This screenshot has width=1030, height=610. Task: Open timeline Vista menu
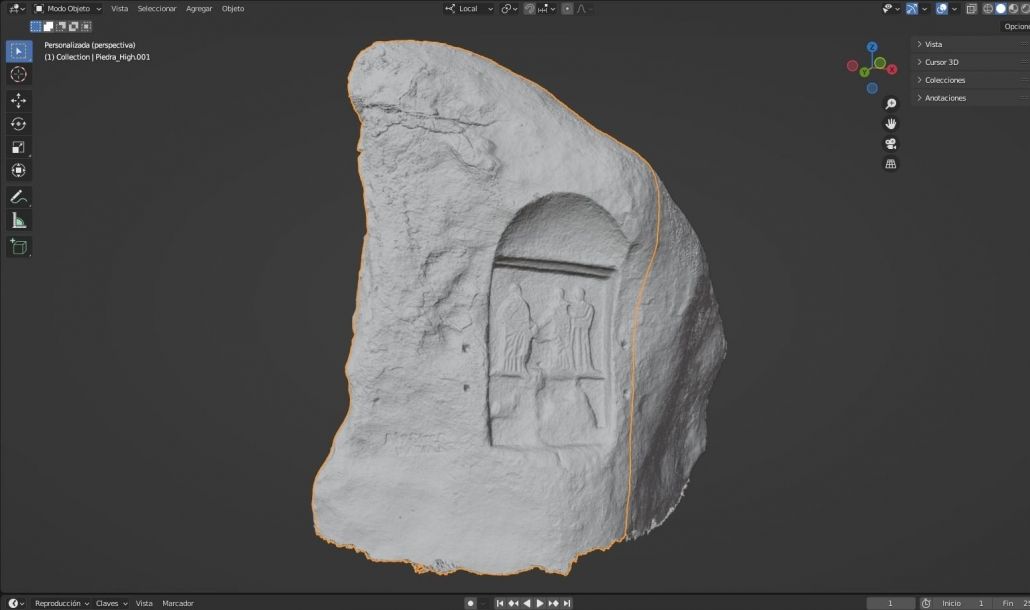click(144, 603)
